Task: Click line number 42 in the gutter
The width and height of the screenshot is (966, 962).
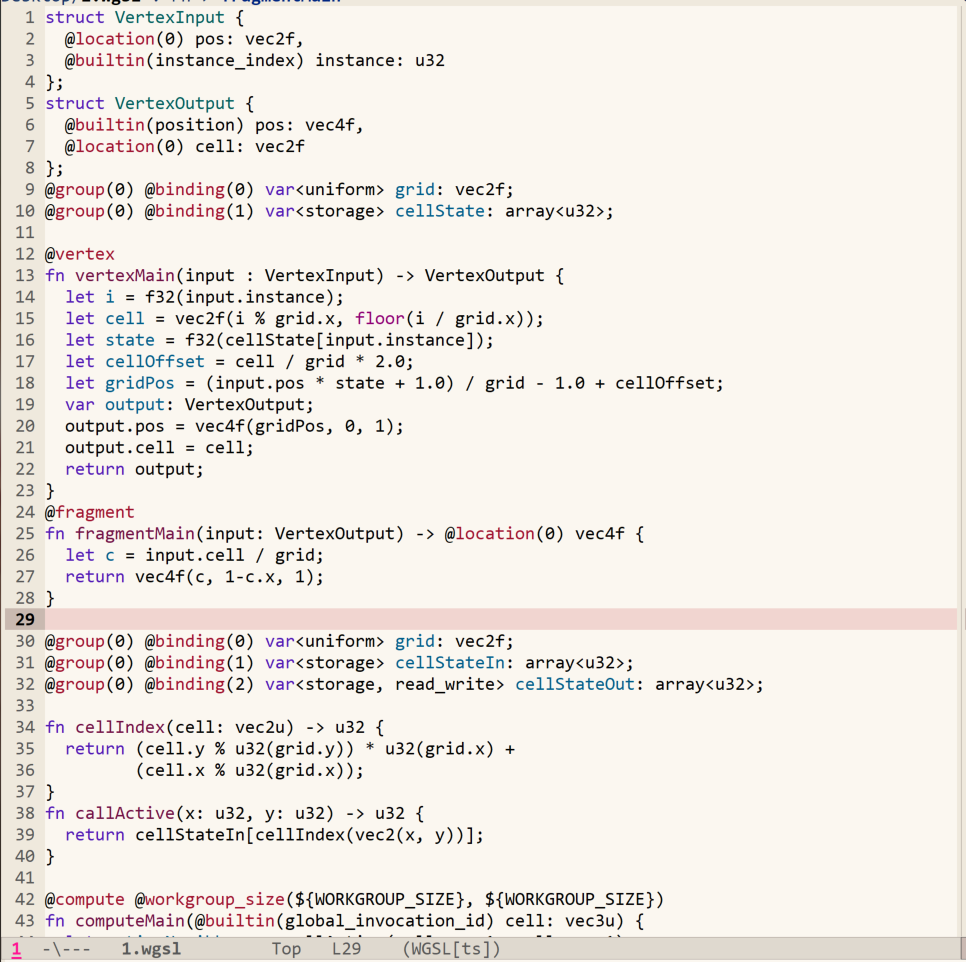Action: click(x=25, y=900)
